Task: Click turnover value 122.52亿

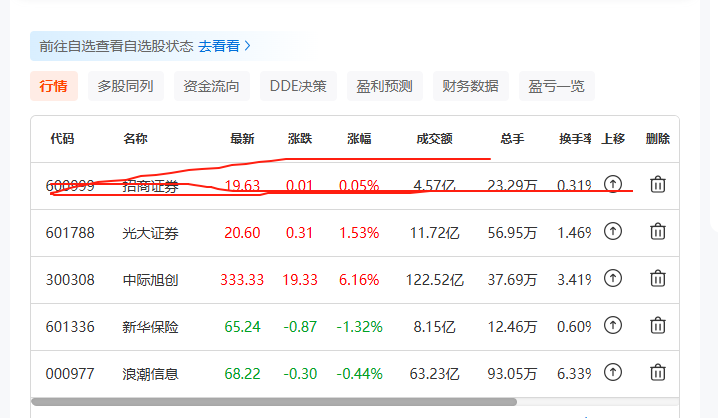Action: coord(435,280)
